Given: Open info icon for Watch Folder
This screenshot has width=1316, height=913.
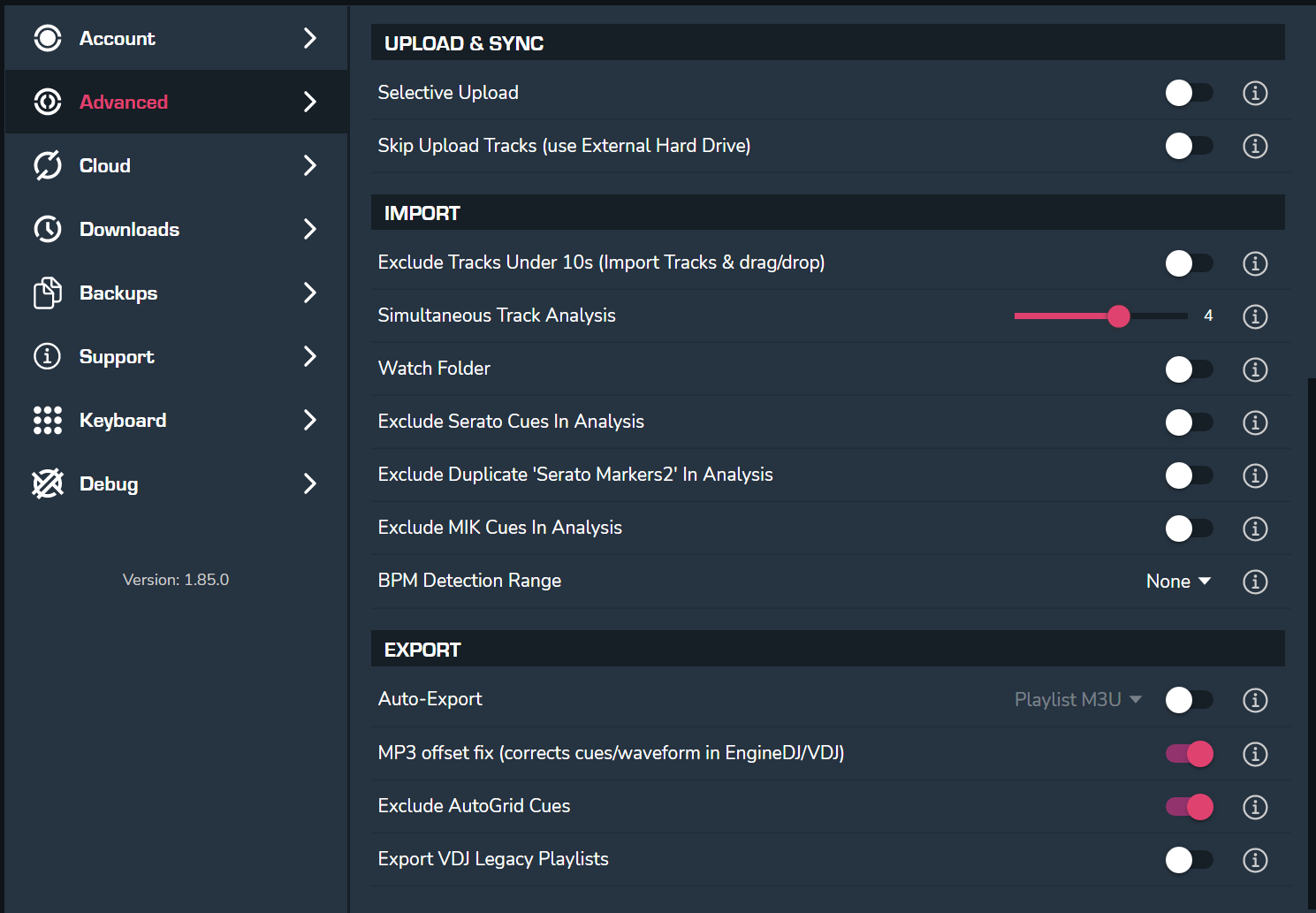Looking at the screenshot, I should [x=1255, y=369].
